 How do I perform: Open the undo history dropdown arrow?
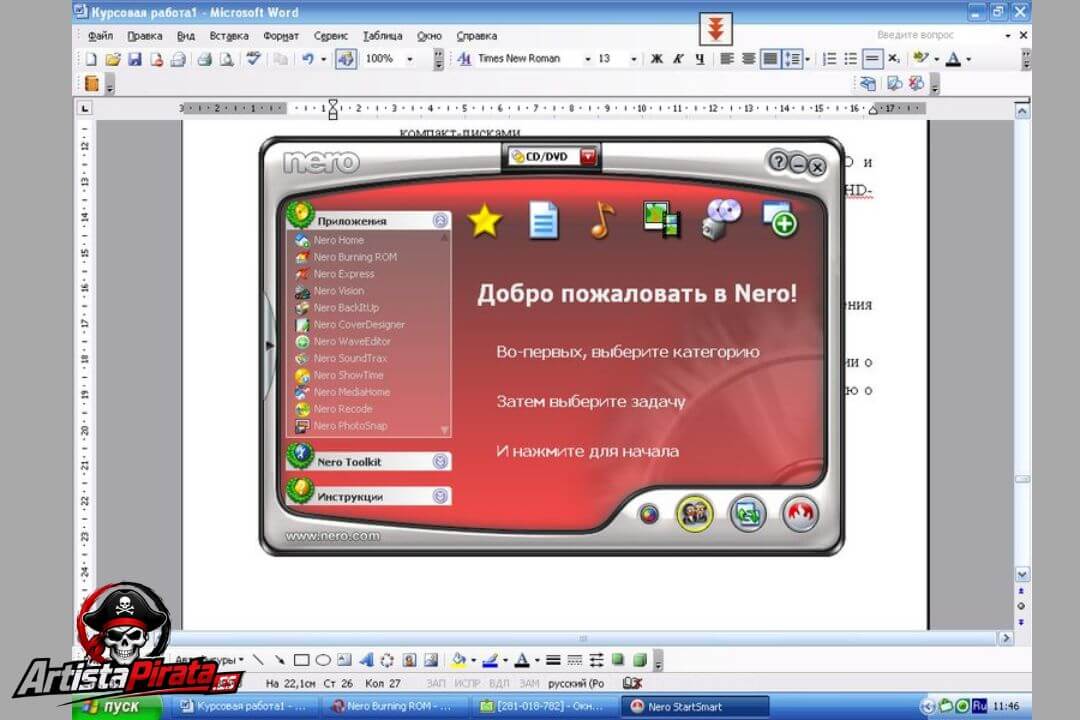(x=323, y=59)
